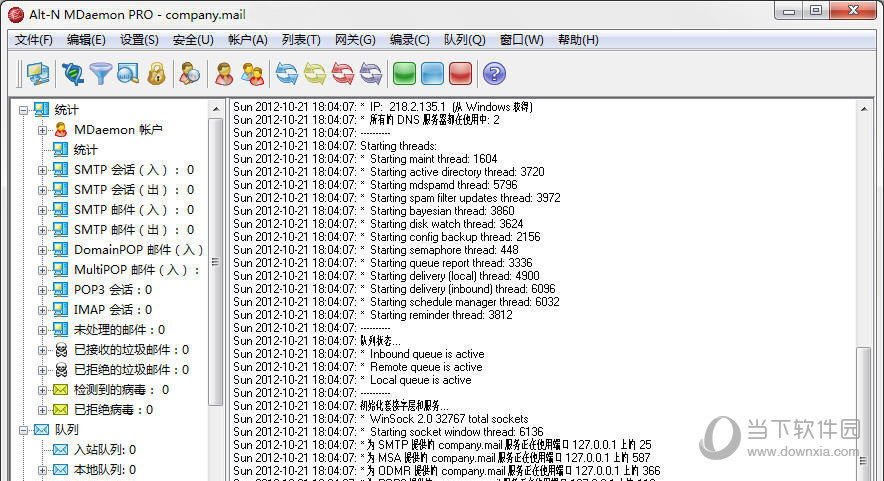Open the 列表(T) menu
Viewport: 884px width, 481px height.
coord(301,40)
